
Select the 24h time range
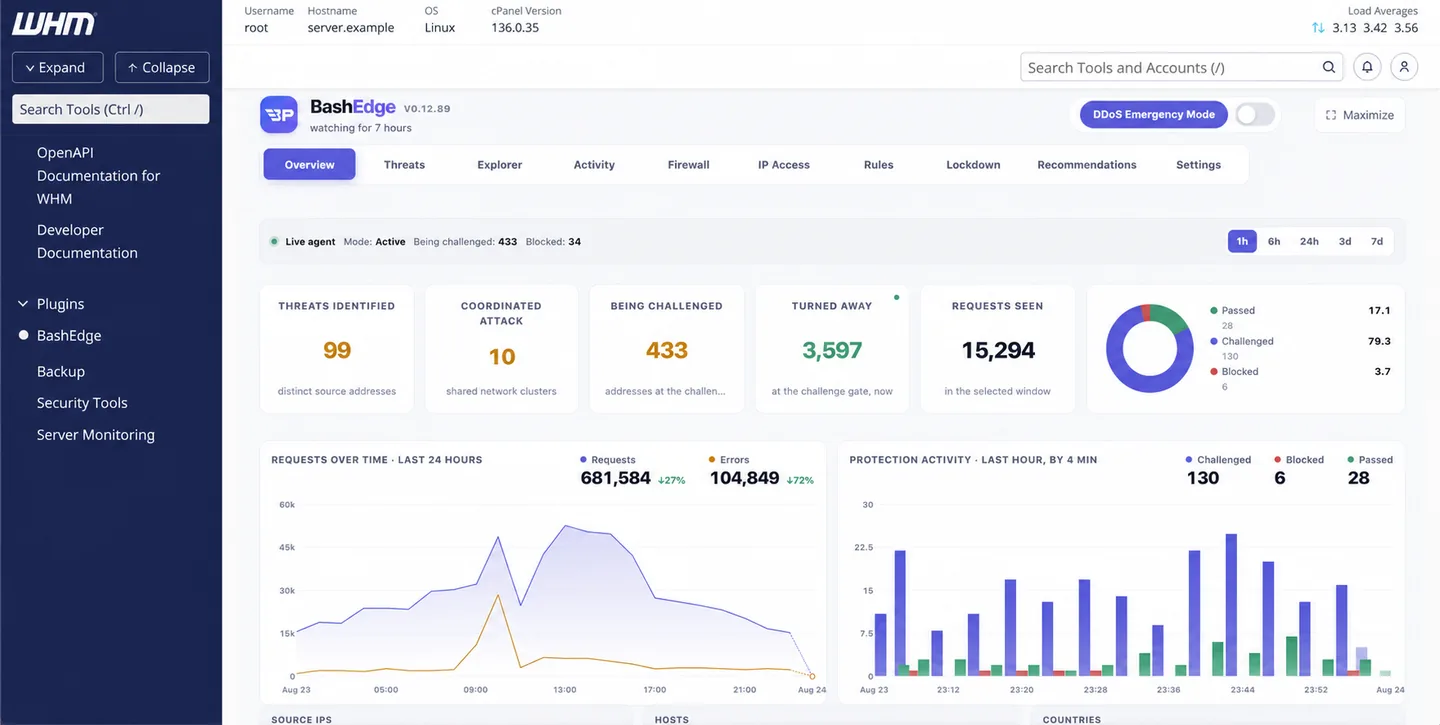(1309, 241)
